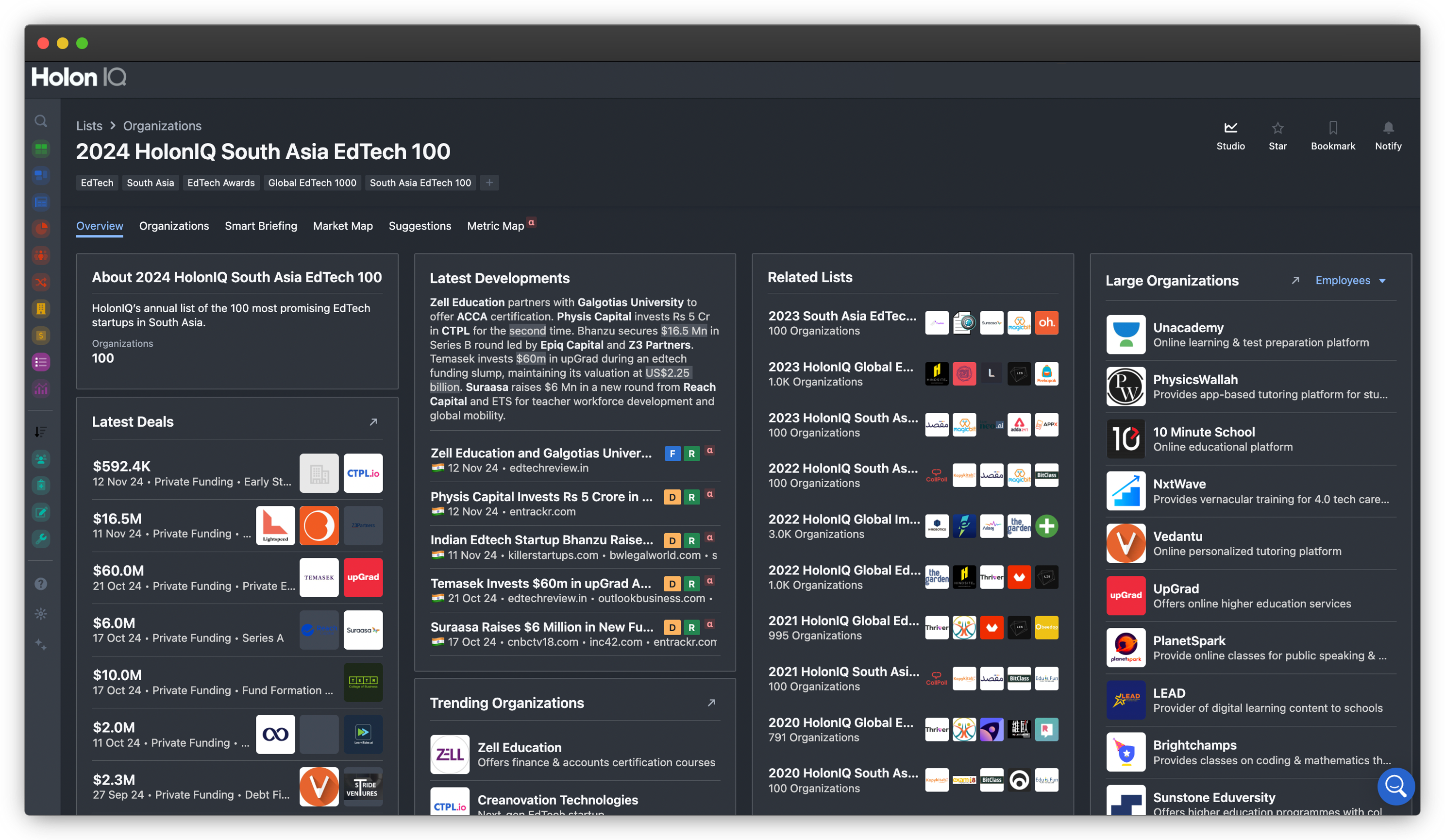Open 2021 HolonIQ Global EdTech 995 Organizations list

pos(913,628)
